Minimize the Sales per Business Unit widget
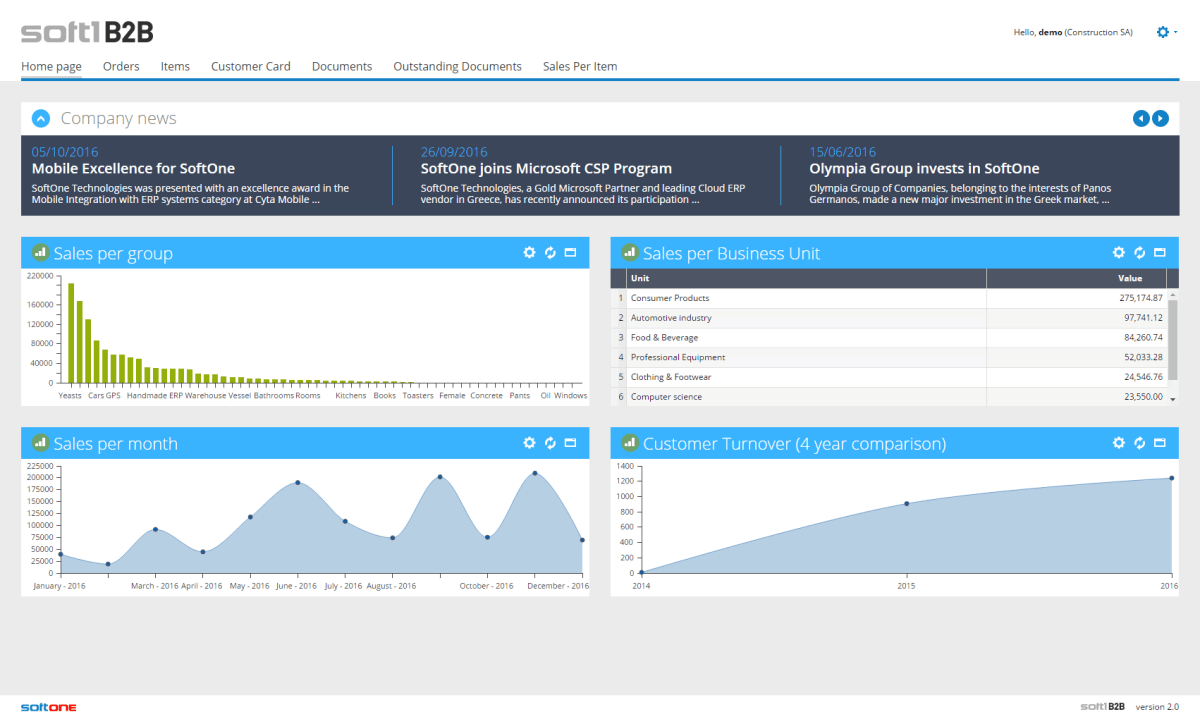This screenshot has height=719, width=1200. (1160, 253)
